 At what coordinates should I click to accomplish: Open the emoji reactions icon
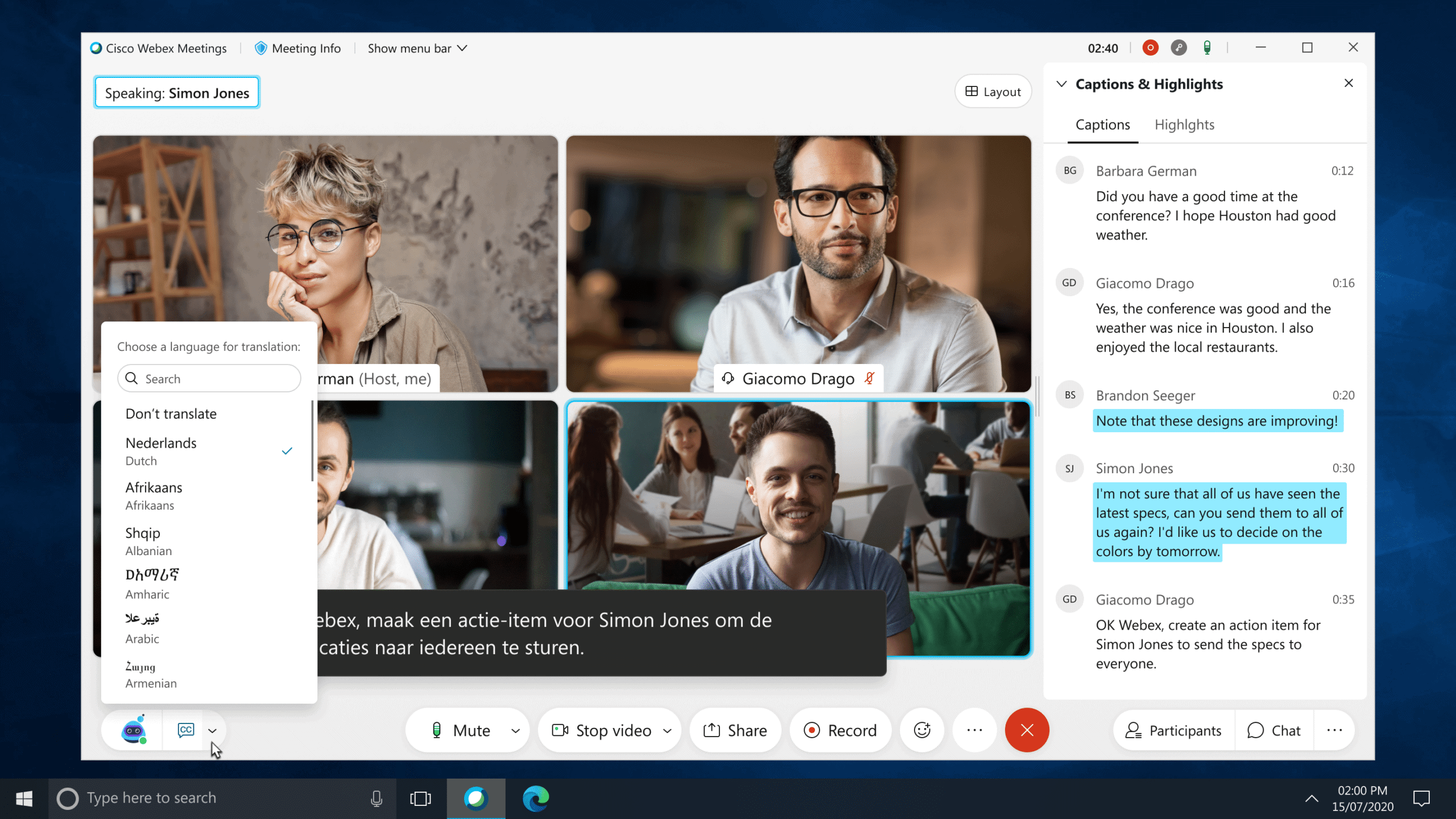(921, 730)
